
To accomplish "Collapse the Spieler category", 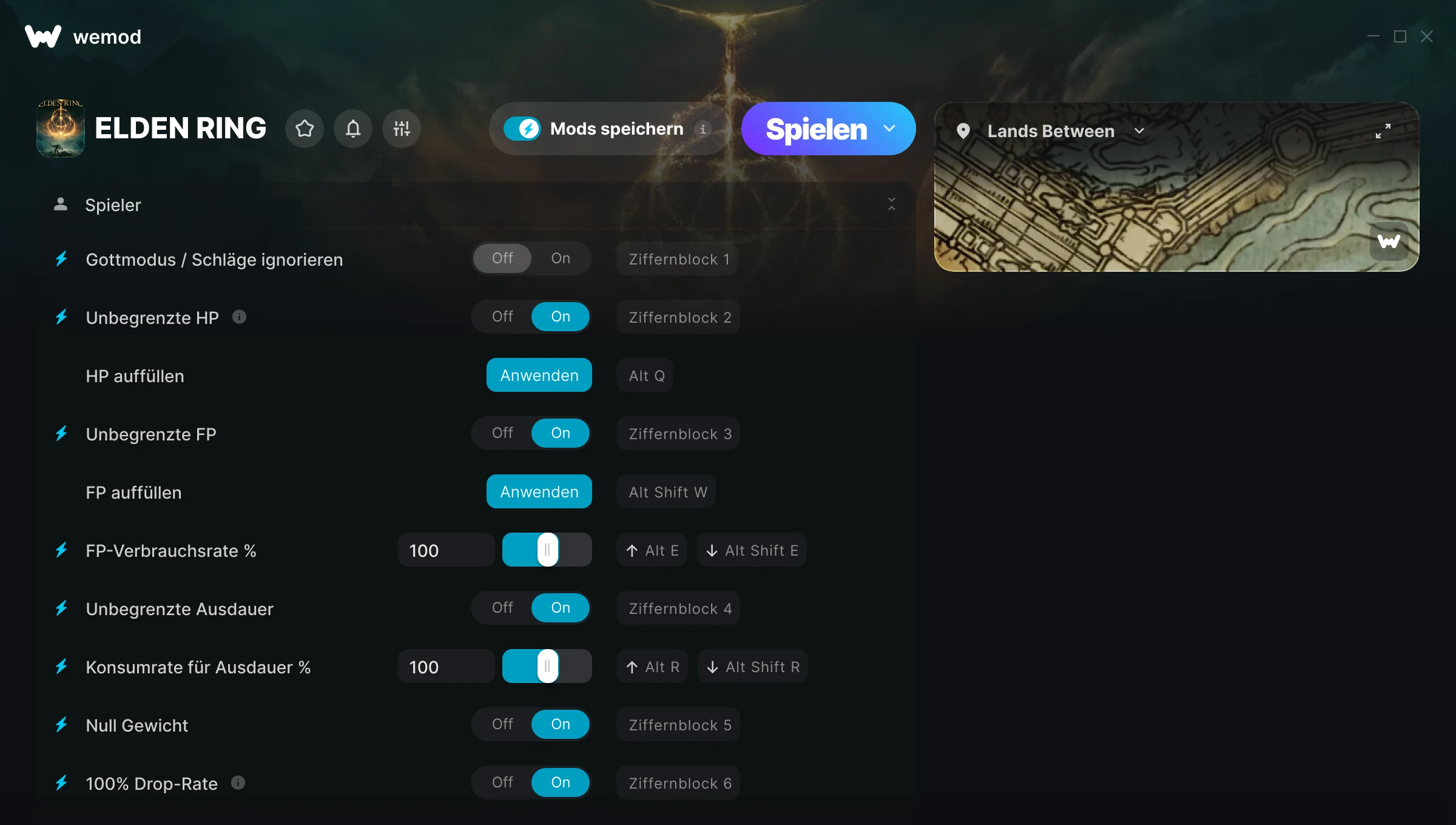I will point(892,204).
